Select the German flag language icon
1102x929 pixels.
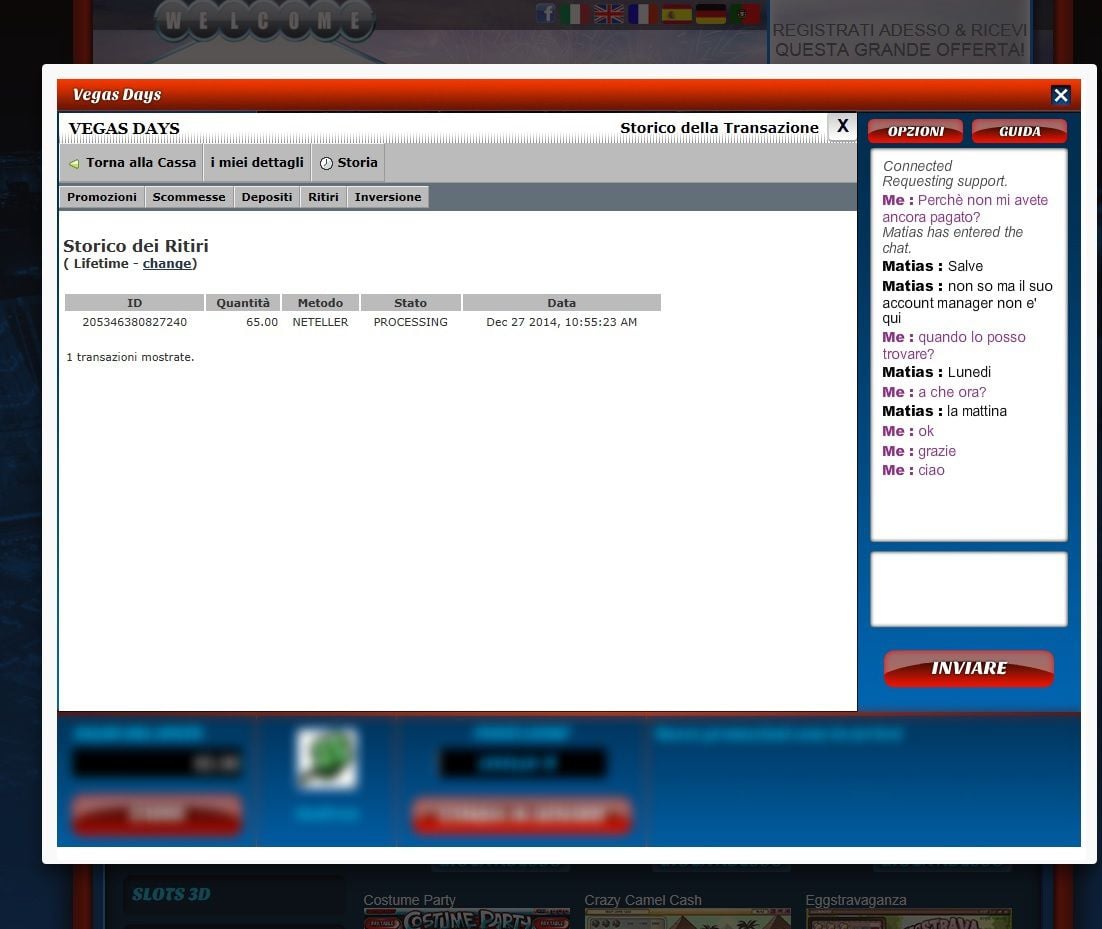point(711,13)
